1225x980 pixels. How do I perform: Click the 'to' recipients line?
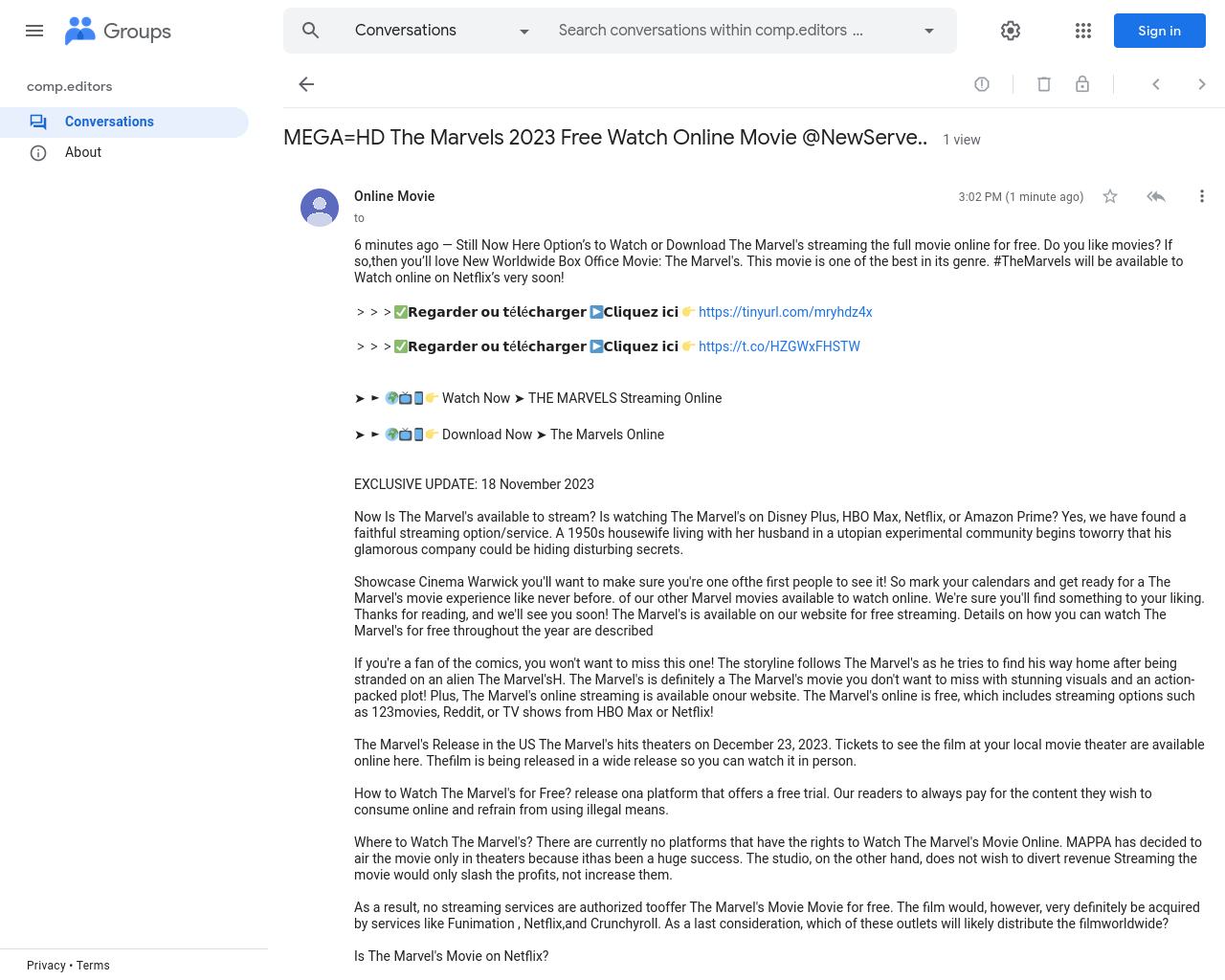(x=359, y=218)
